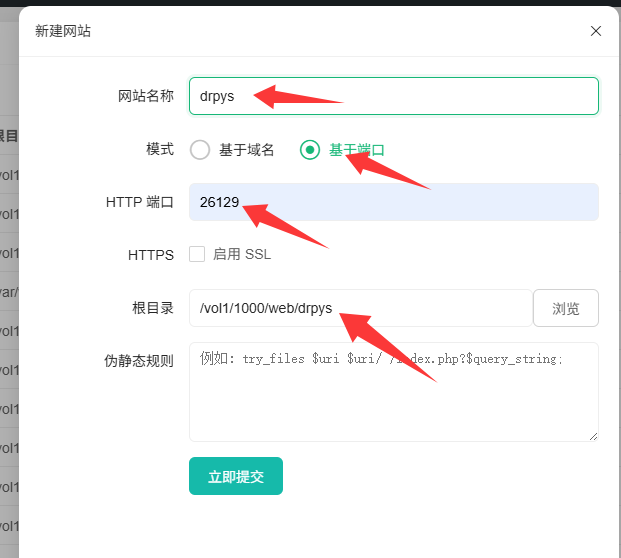Close the 新建网站 dialog with X
The image size is (621, 558).
pyautogui.click(x=596, y=31)
